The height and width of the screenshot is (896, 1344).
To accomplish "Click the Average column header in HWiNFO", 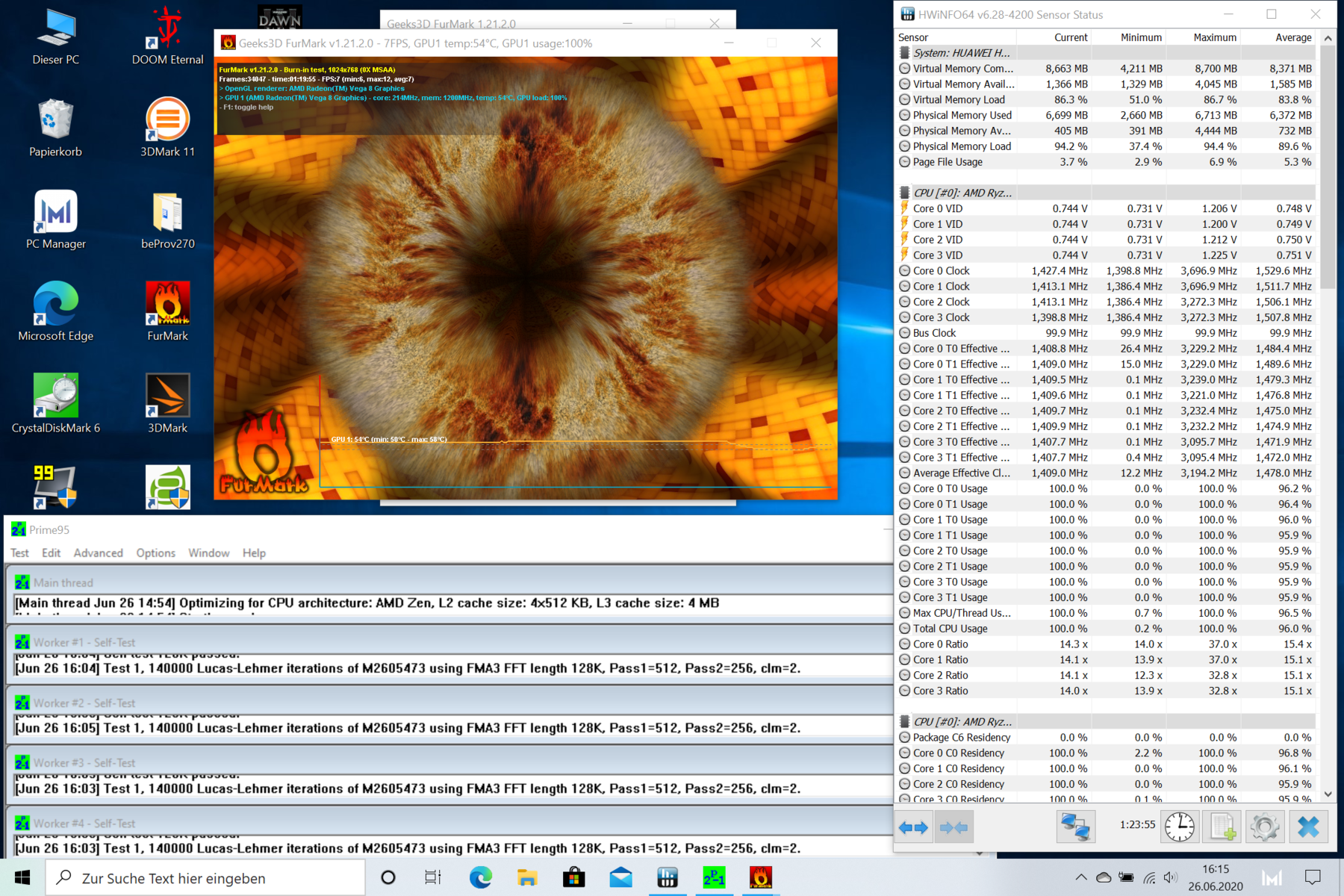I will point(1278,37).
